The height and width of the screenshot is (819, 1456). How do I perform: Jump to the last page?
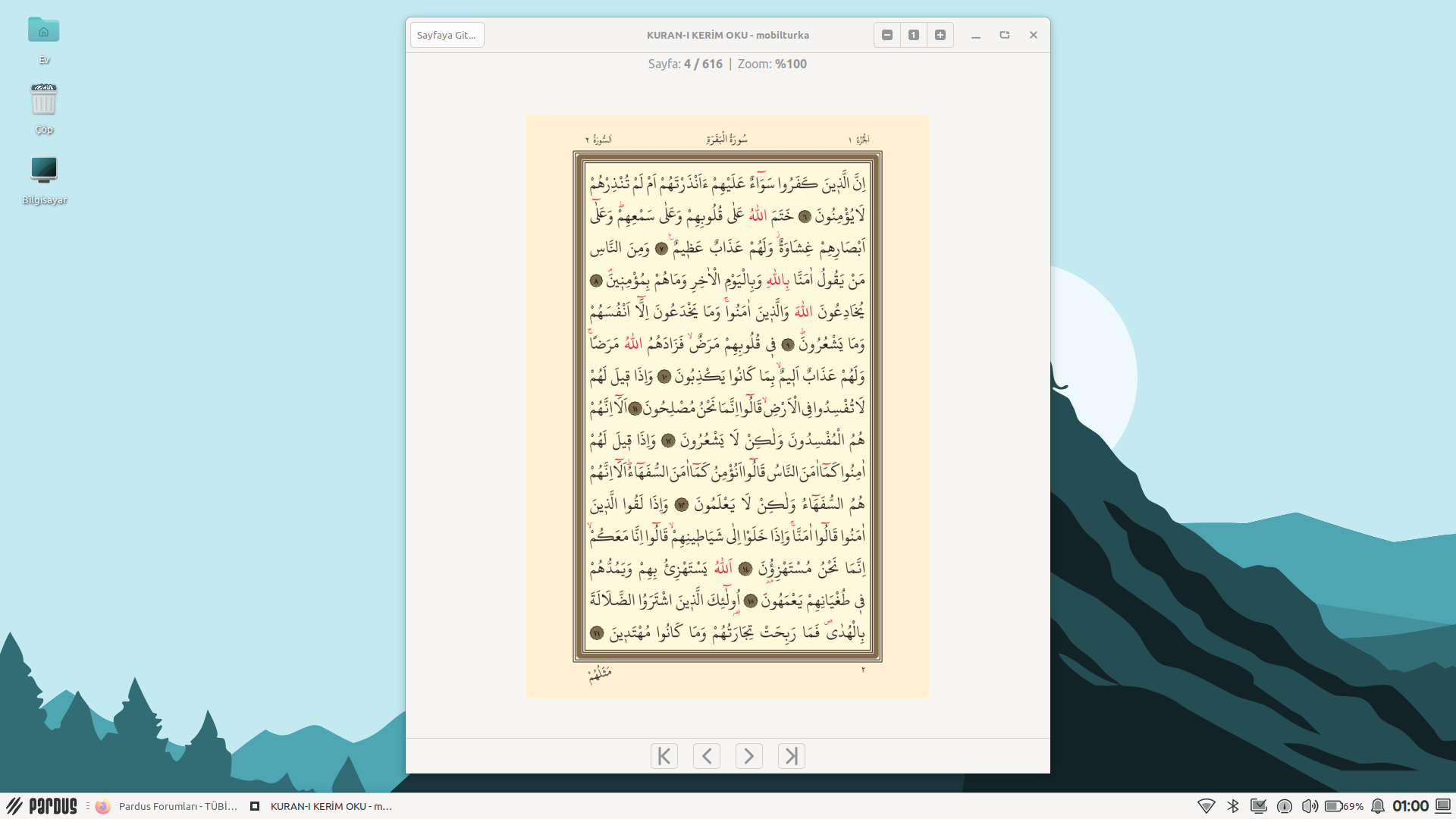(791, 756)
